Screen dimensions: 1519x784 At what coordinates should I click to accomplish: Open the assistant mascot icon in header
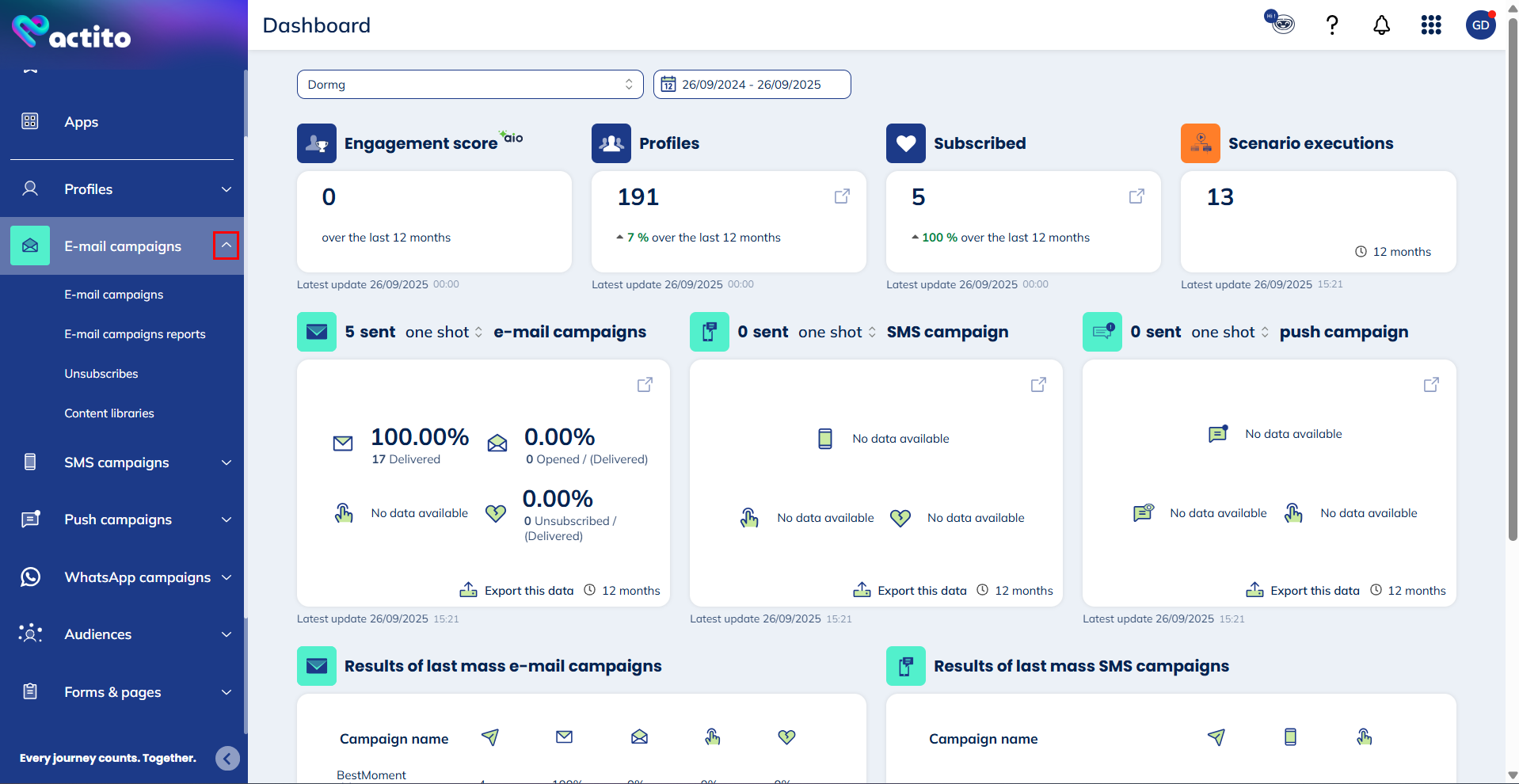pos(1280,23)
